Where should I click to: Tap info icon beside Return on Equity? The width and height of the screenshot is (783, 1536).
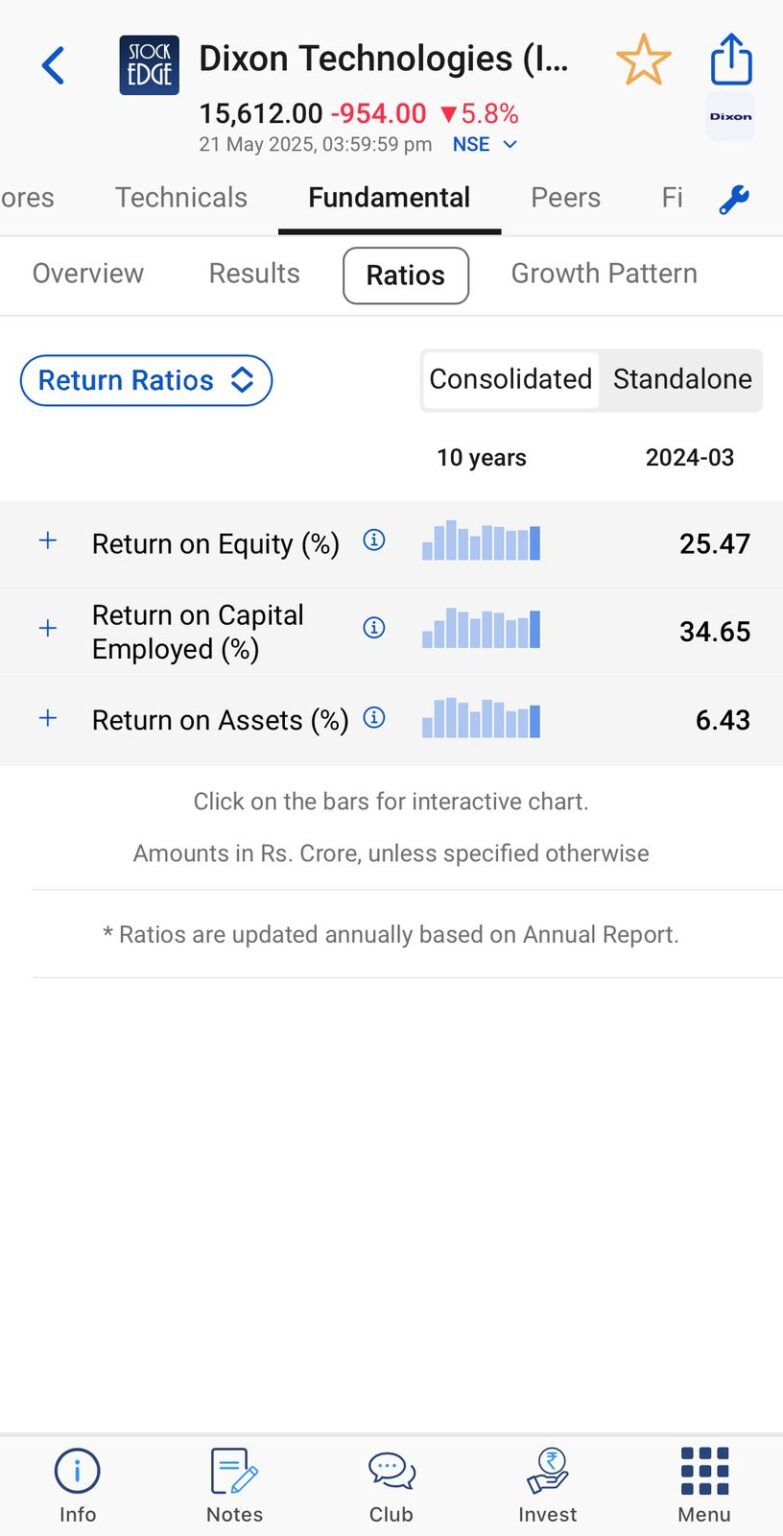click(374, 541)
